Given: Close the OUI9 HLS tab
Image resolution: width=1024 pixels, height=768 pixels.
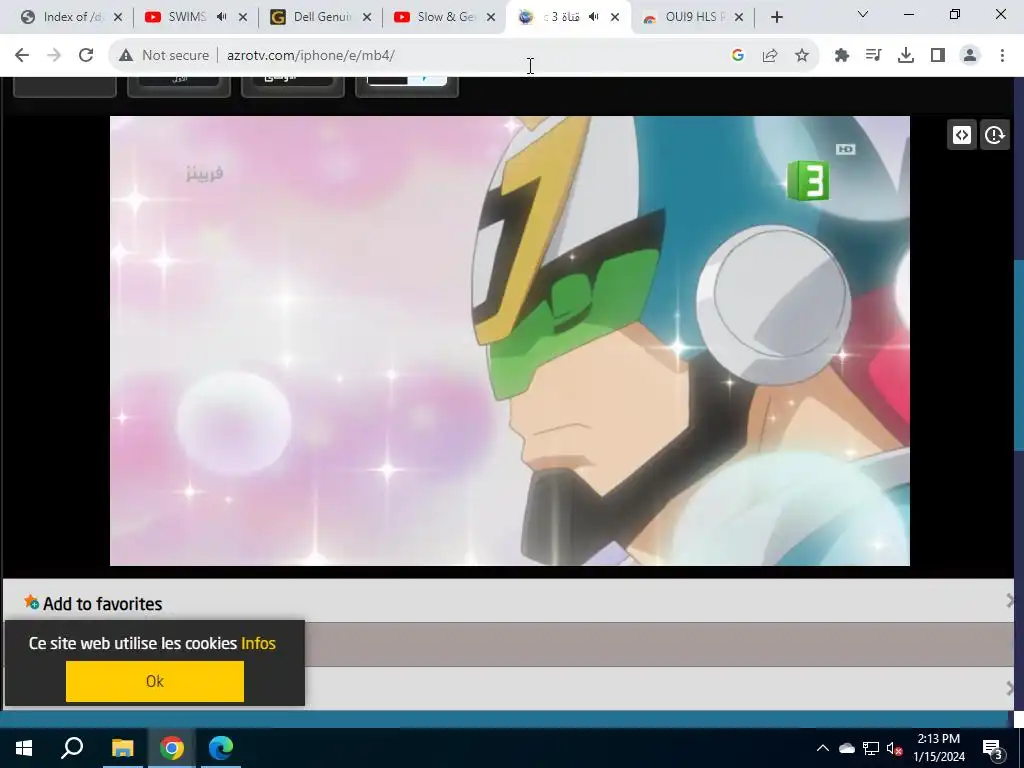Looking at the screenshot, I should (739, 17).
